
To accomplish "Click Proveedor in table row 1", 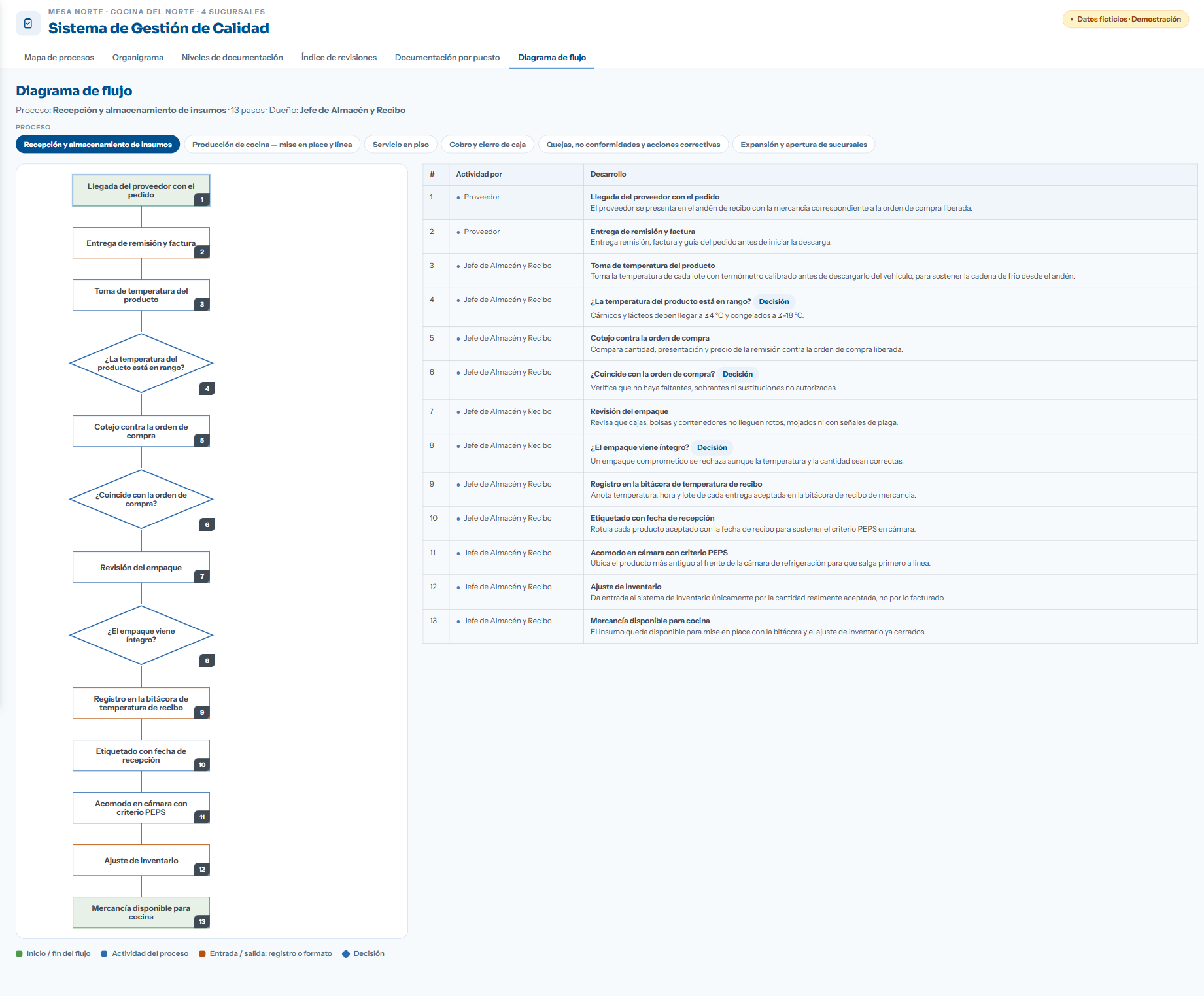I will 482,197.
